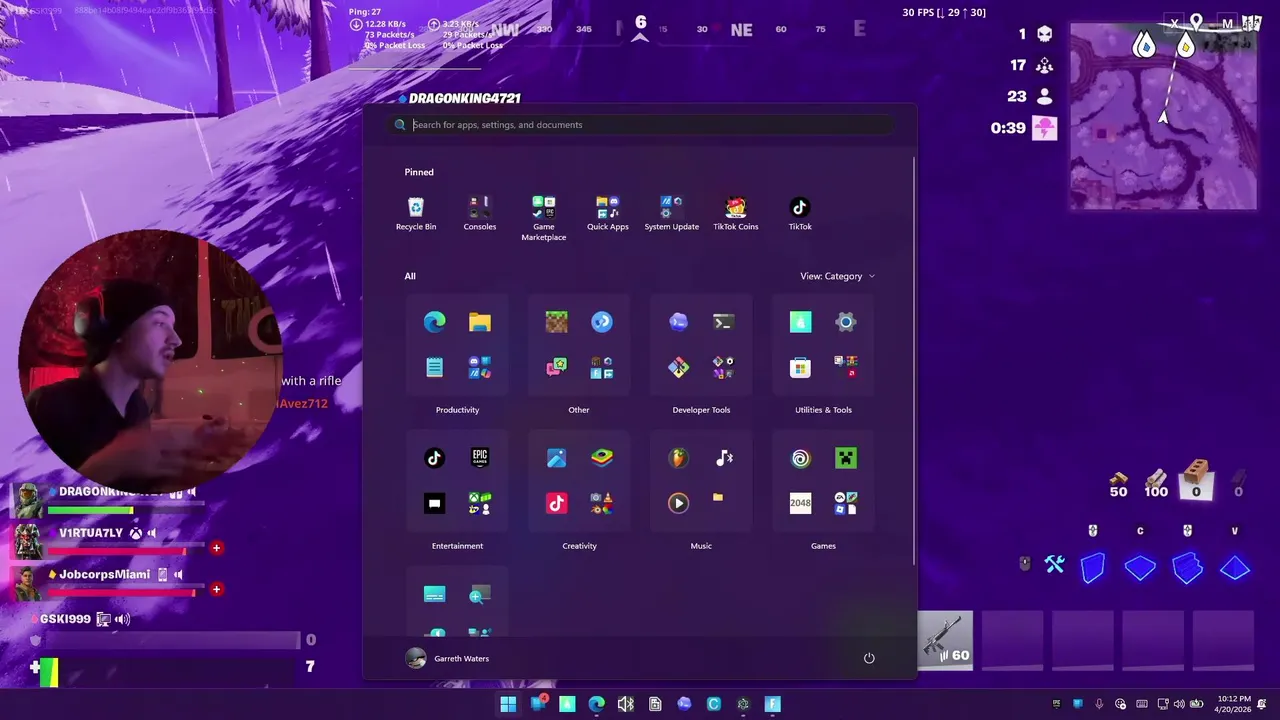Expand the Games group's extra-apps cluster
The image size is (1280, 720).
(x=846, y=503)
